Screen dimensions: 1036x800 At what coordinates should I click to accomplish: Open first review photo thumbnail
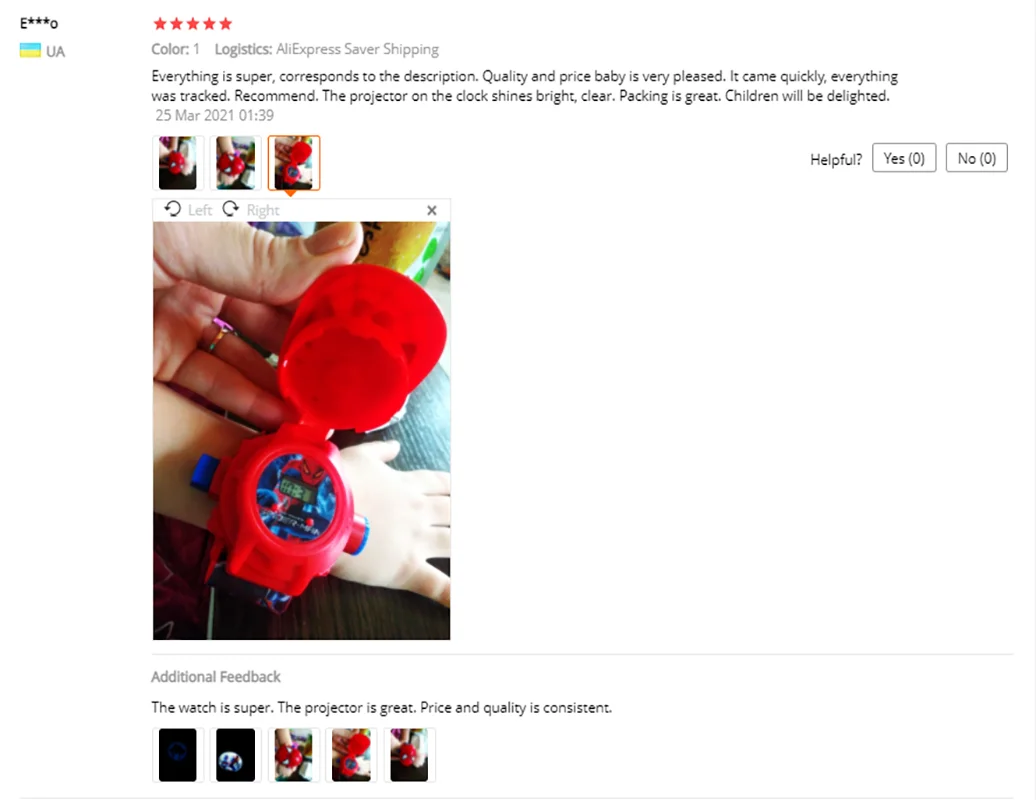178,163
